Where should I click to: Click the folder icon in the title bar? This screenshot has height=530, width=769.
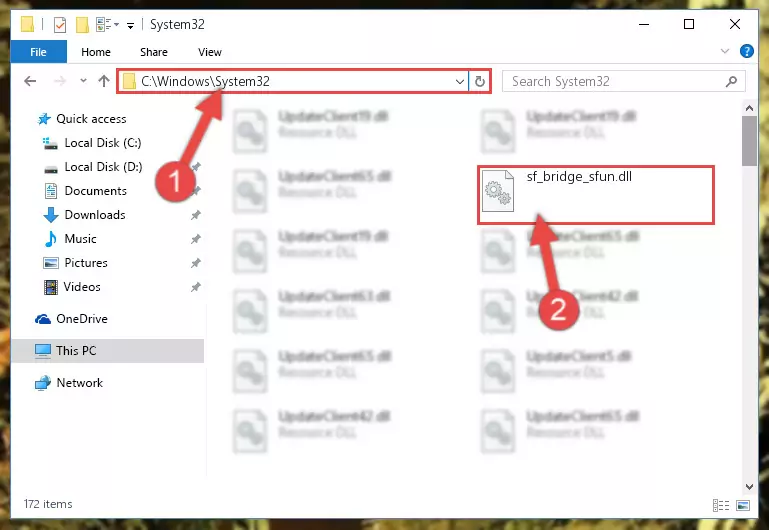click(28, 24)
